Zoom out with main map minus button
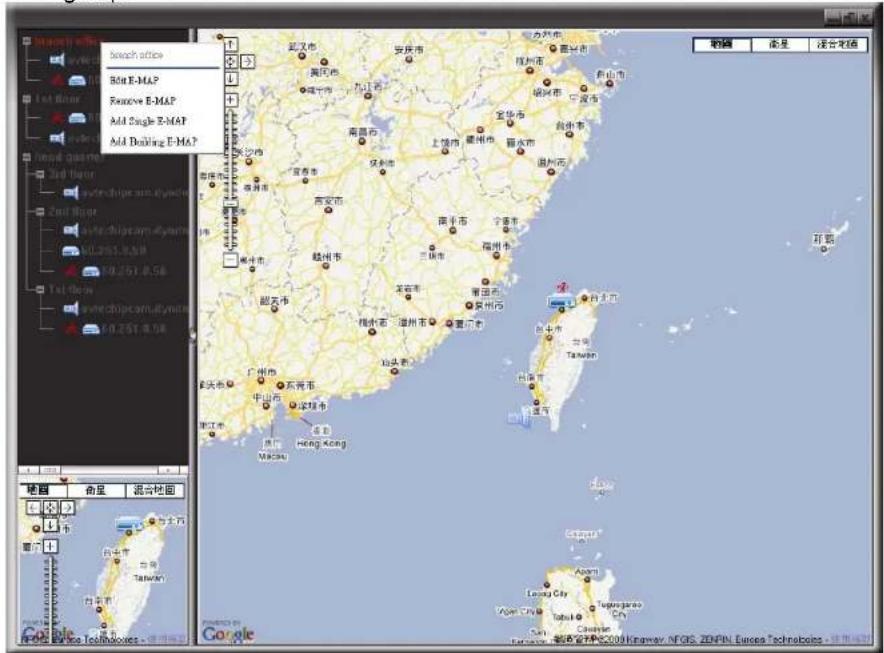The width and height of the screenshot is (884, 653). click(230, 260)
